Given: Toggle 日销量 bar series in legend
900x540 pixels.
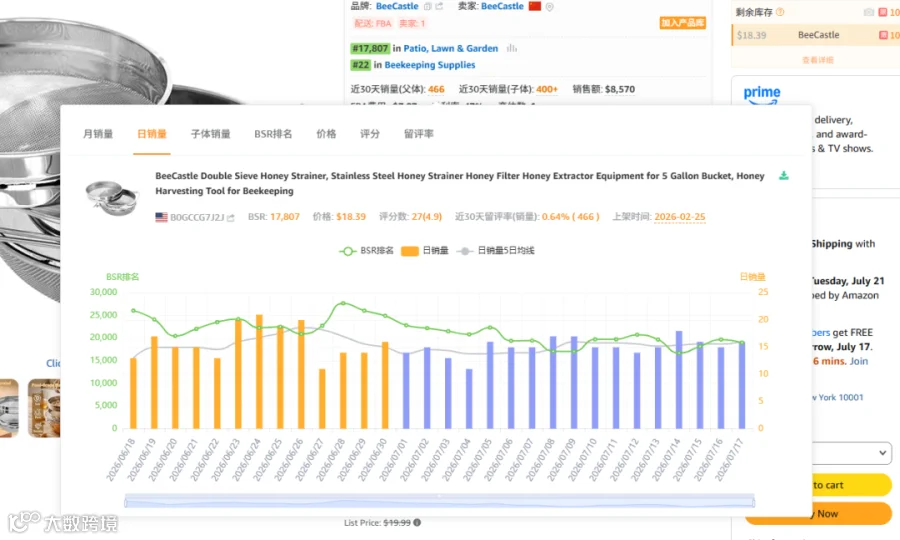Looking at the screenshot, I should tap(425, 251).
